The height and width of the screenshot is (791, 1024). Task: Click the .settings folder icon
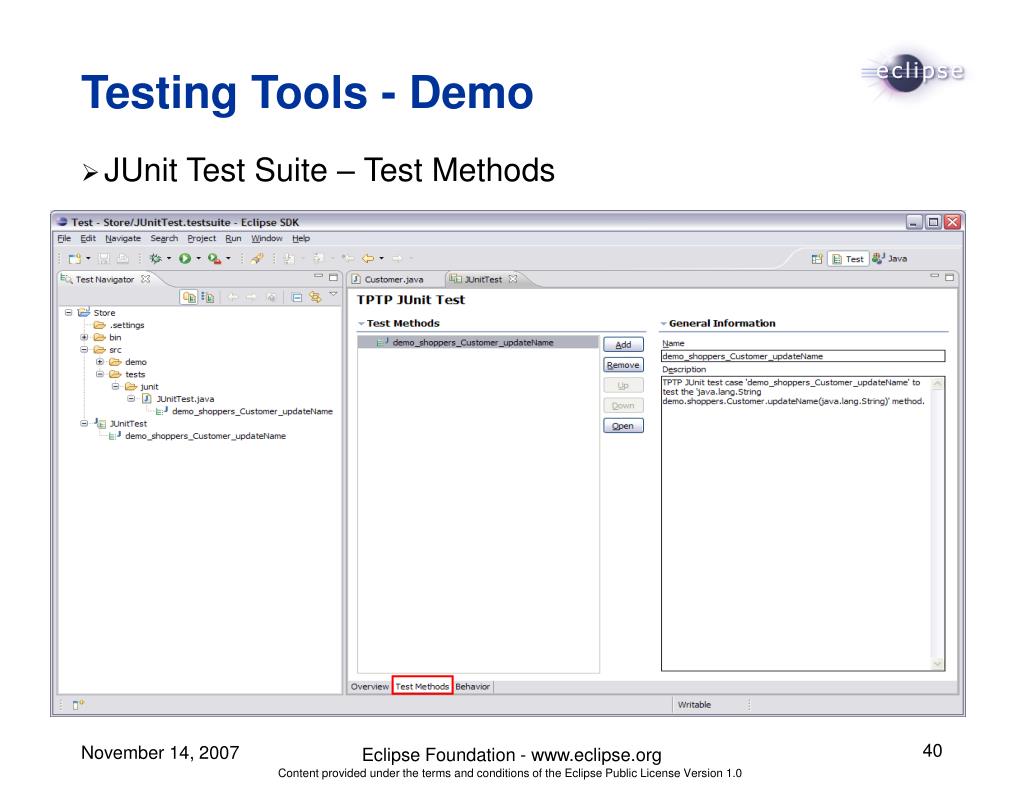99,325
